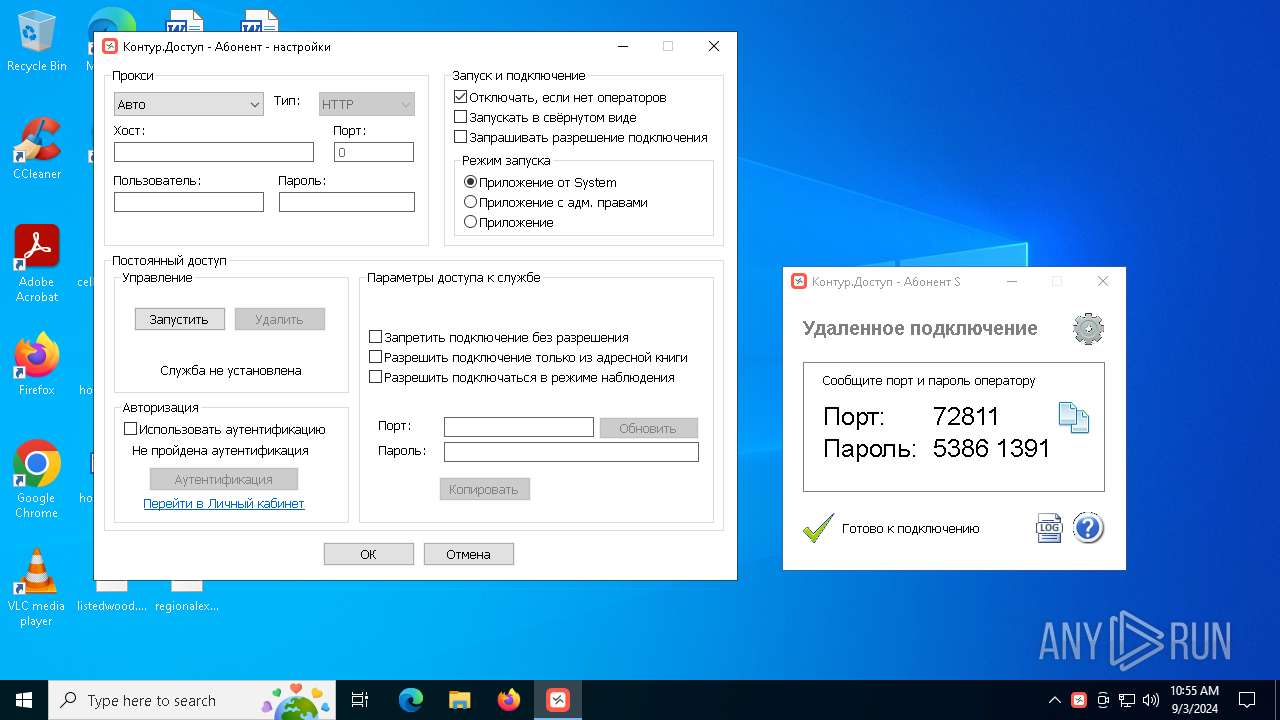Click Контур.Доступ settings window title icon
The image size is (1280, 720).
coord(110,46)
